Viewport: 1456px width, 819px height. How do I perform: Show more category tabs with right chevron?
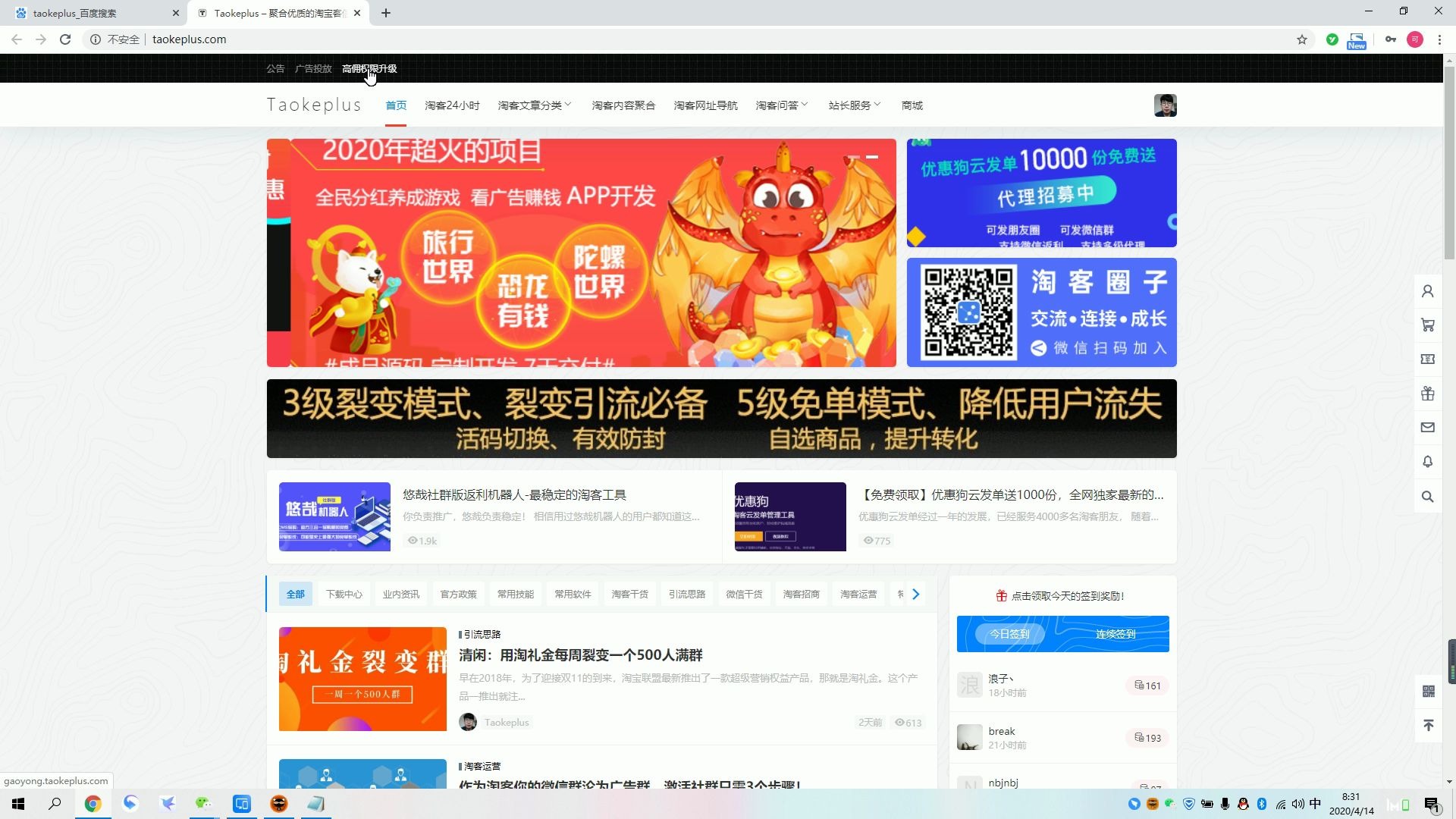coord(916,595)
